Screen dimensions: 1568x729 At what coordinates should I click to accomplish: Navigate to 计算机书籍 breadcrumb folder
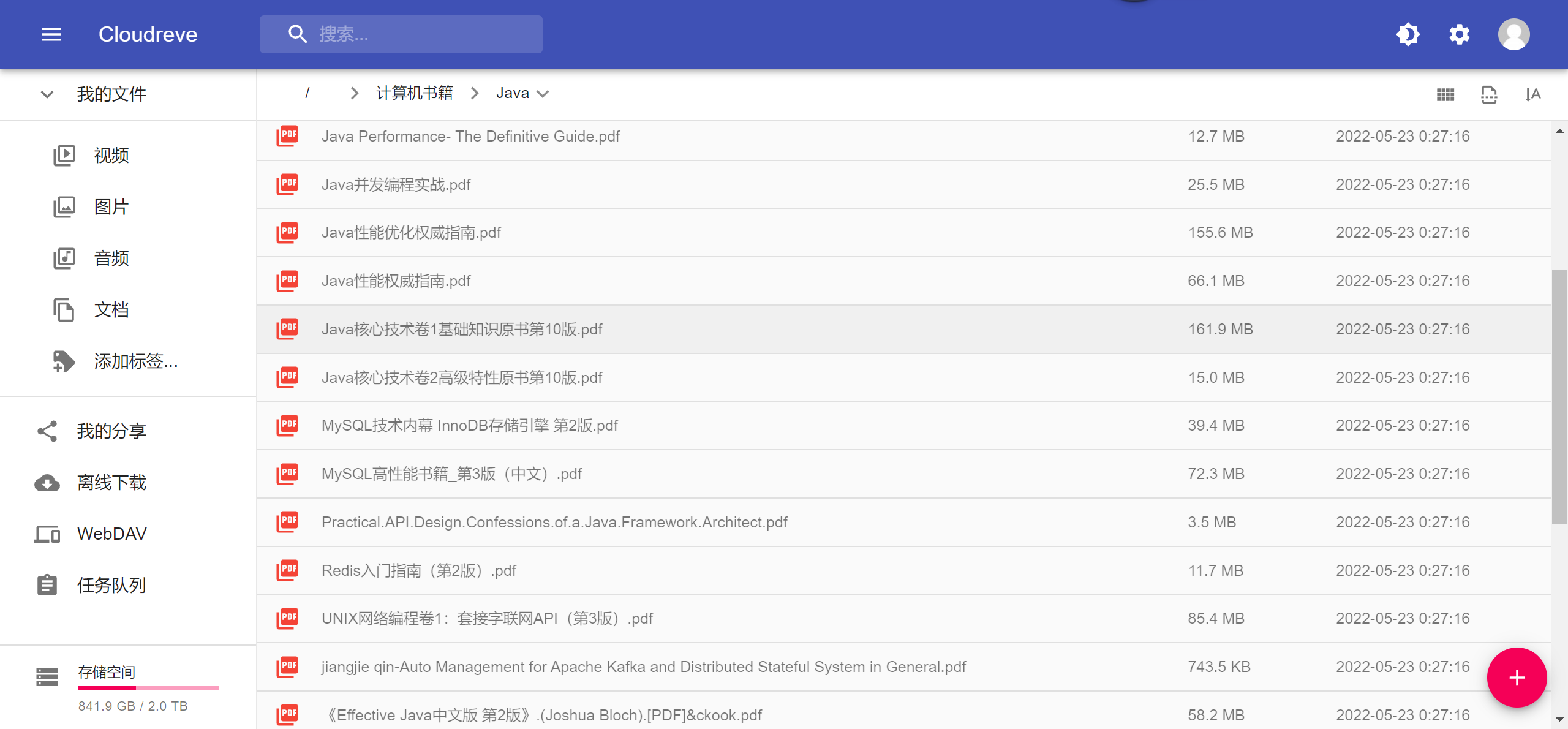click(x=414, y=93)
